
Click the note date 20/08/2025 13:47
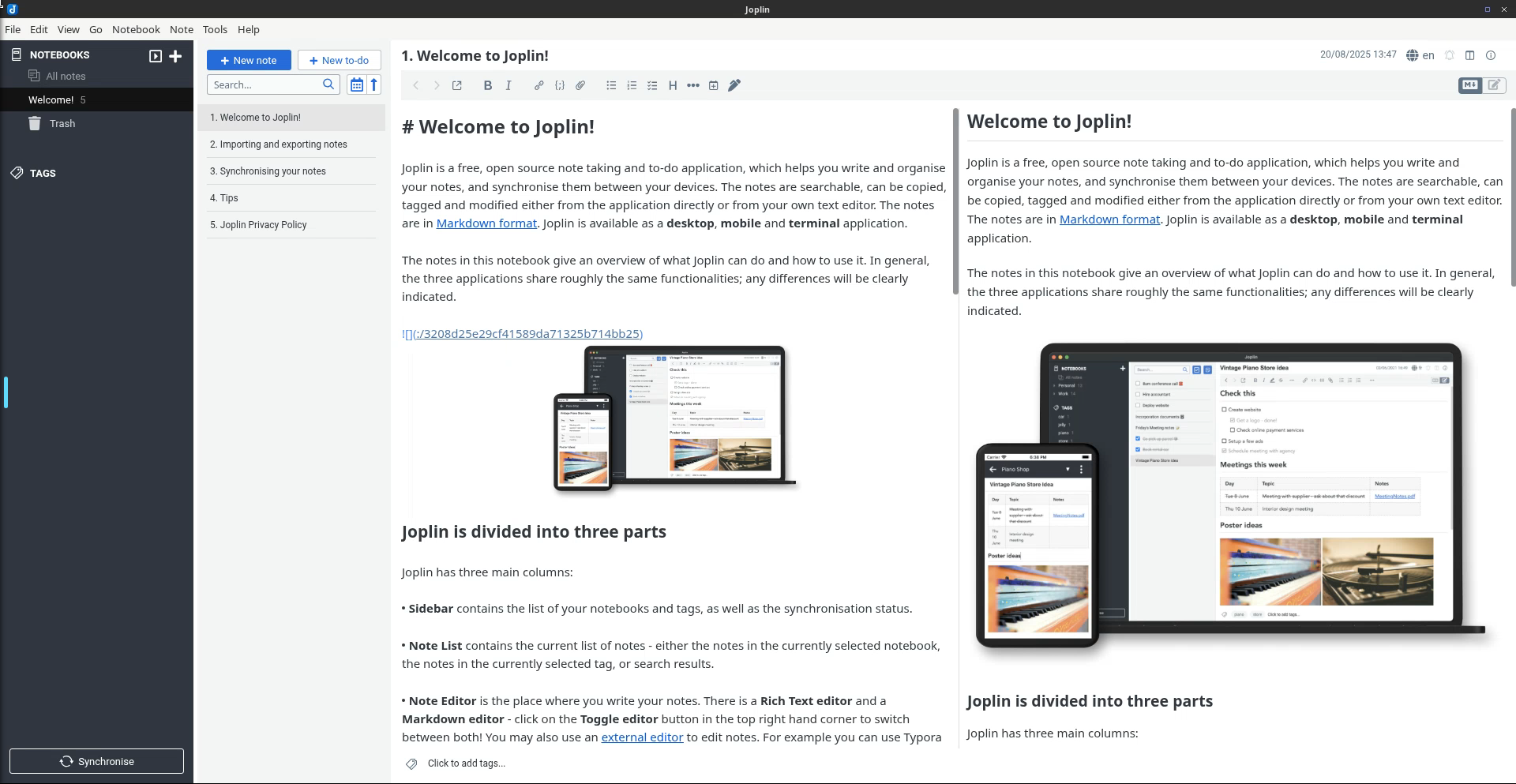pyautogui.click(x=1358, y=54)
